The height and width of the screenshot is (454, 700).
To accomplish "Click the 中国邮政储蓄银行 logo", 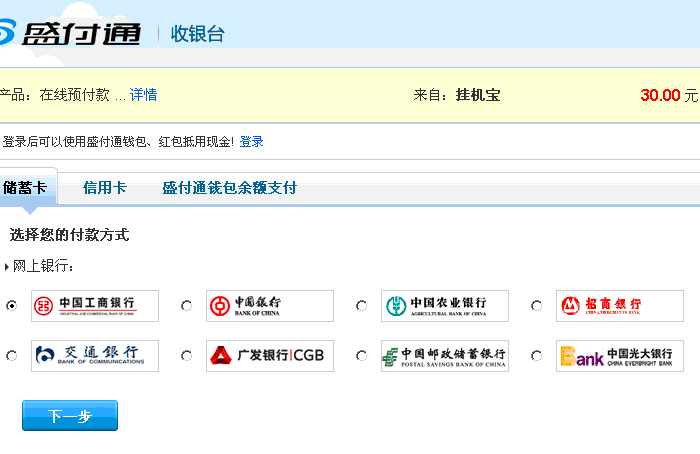I will pos(445,356).
